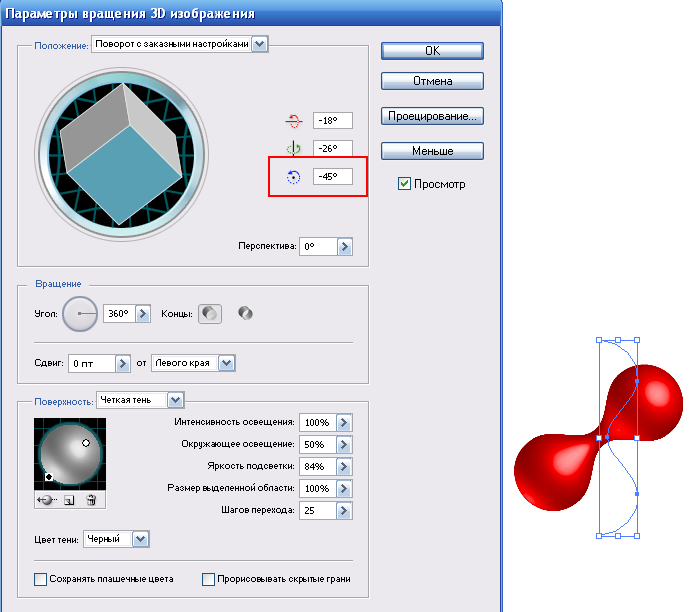This screenshot has width=690, height=612.
Task: Click the Сдвиг field 0 пт
Action: [92, 363]
